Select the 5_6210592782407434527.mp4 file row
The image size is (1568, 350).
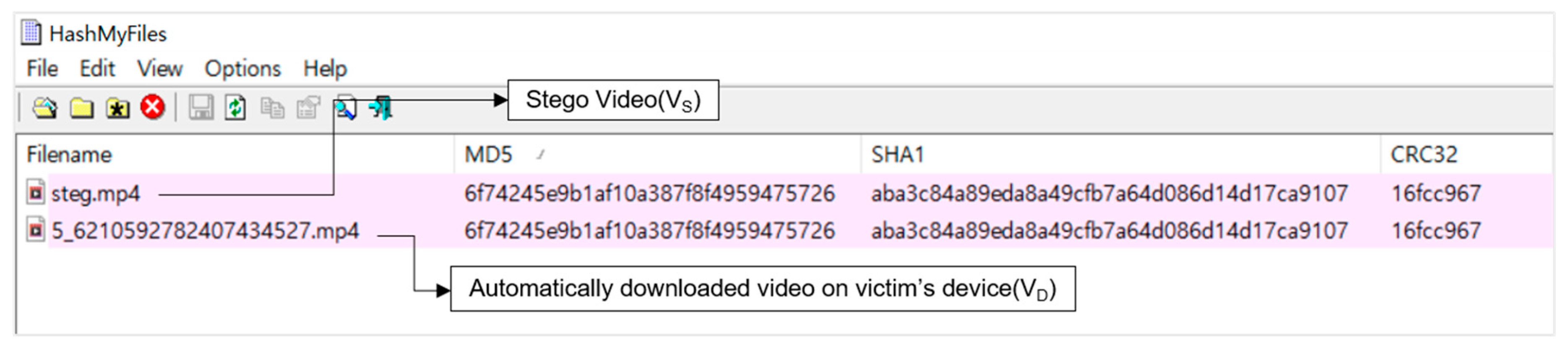(x=205, y=231)
